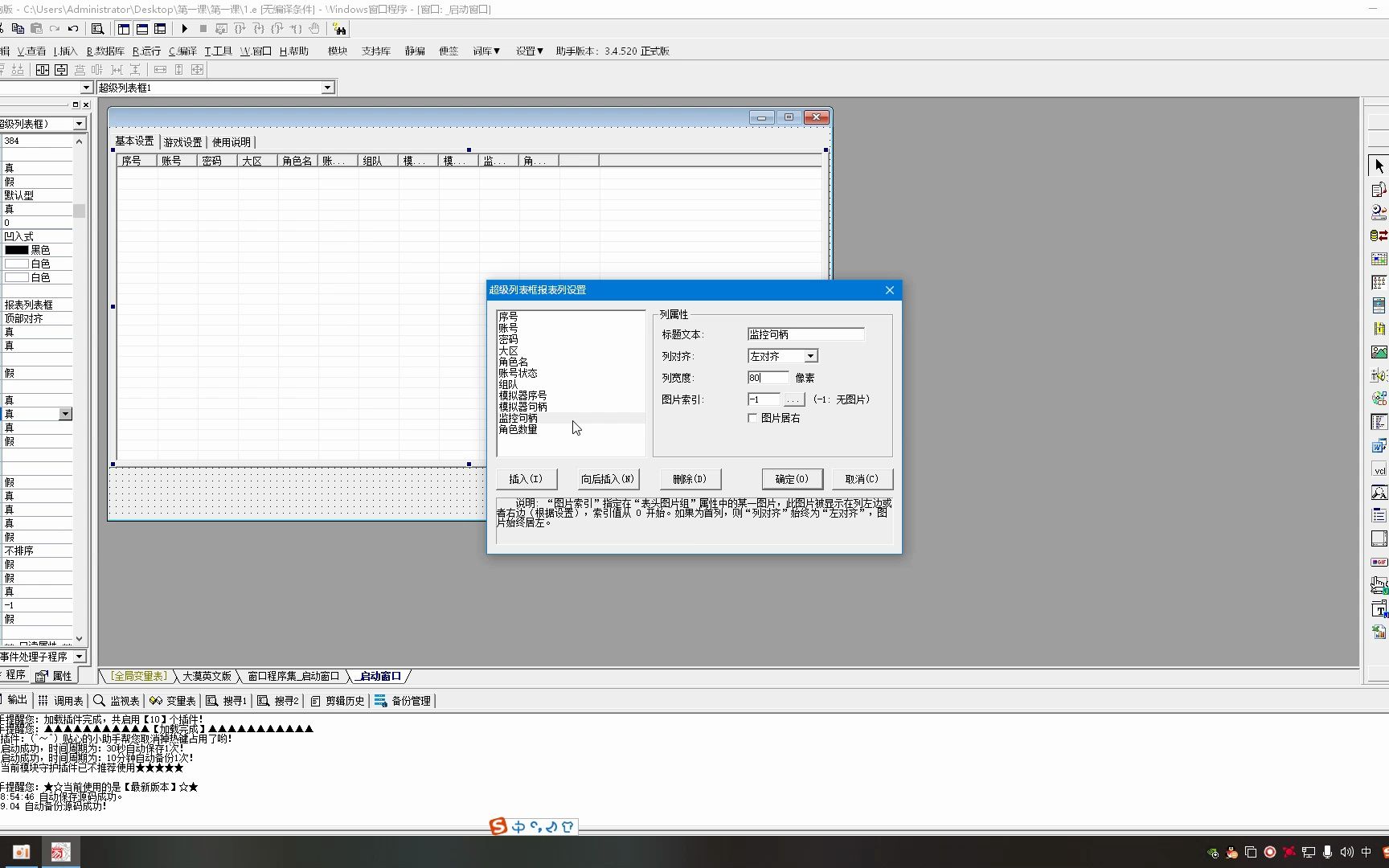Toggle the bottom panel layout icon

pos(142,29)
